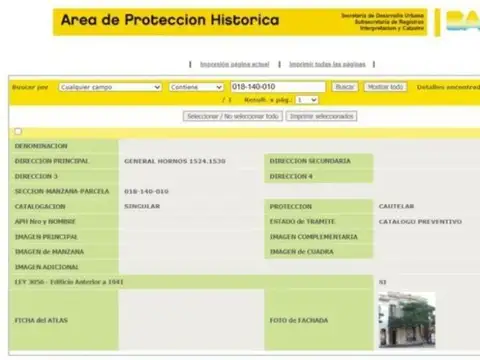This screenshot has width=480, height=360.
Task: Select the 'SINGULAR' catalogacion value
Action: [142, 206]
